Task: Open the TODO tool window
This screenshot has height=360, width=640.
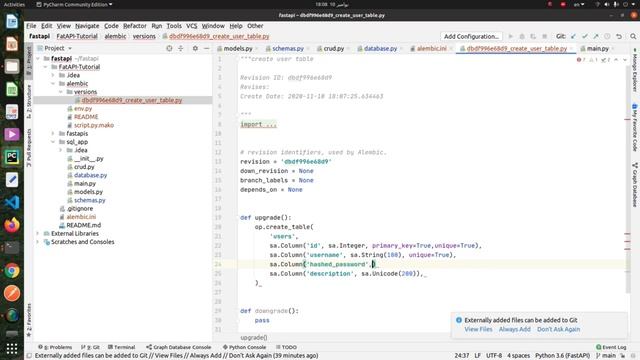Action: (286, 347)
